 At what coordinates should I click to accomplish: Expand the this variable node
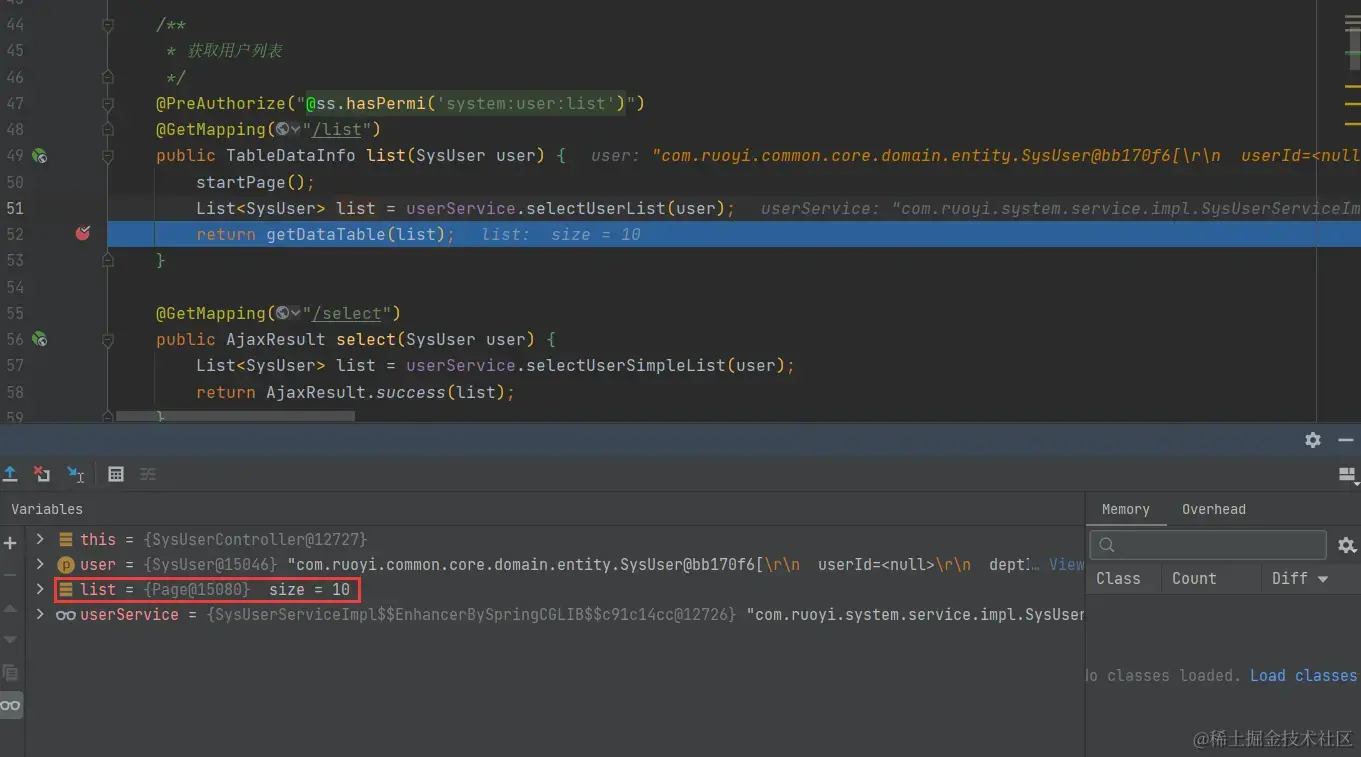coord(39,539)
